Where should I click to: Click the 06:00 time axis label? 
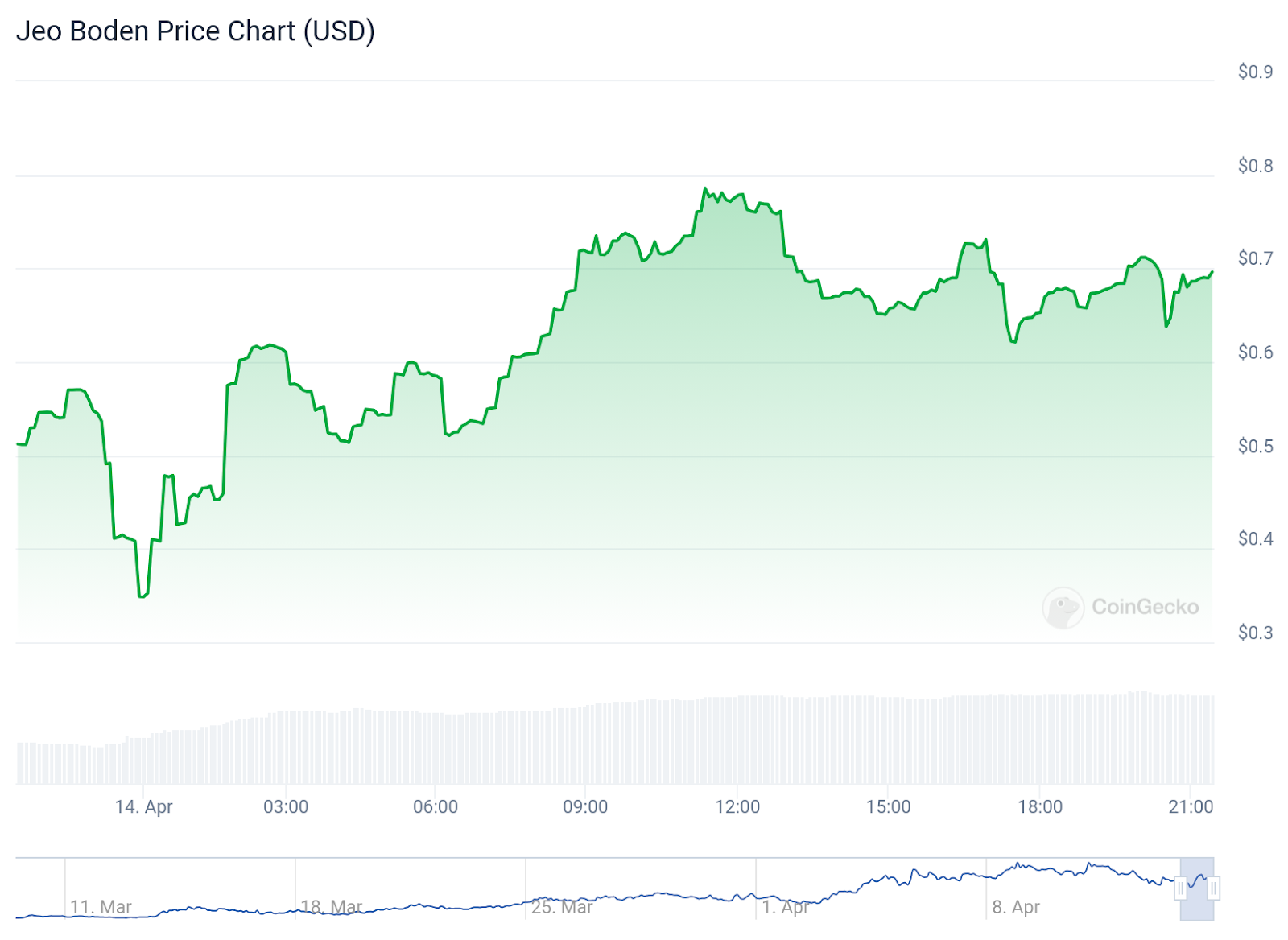(436, 806)
